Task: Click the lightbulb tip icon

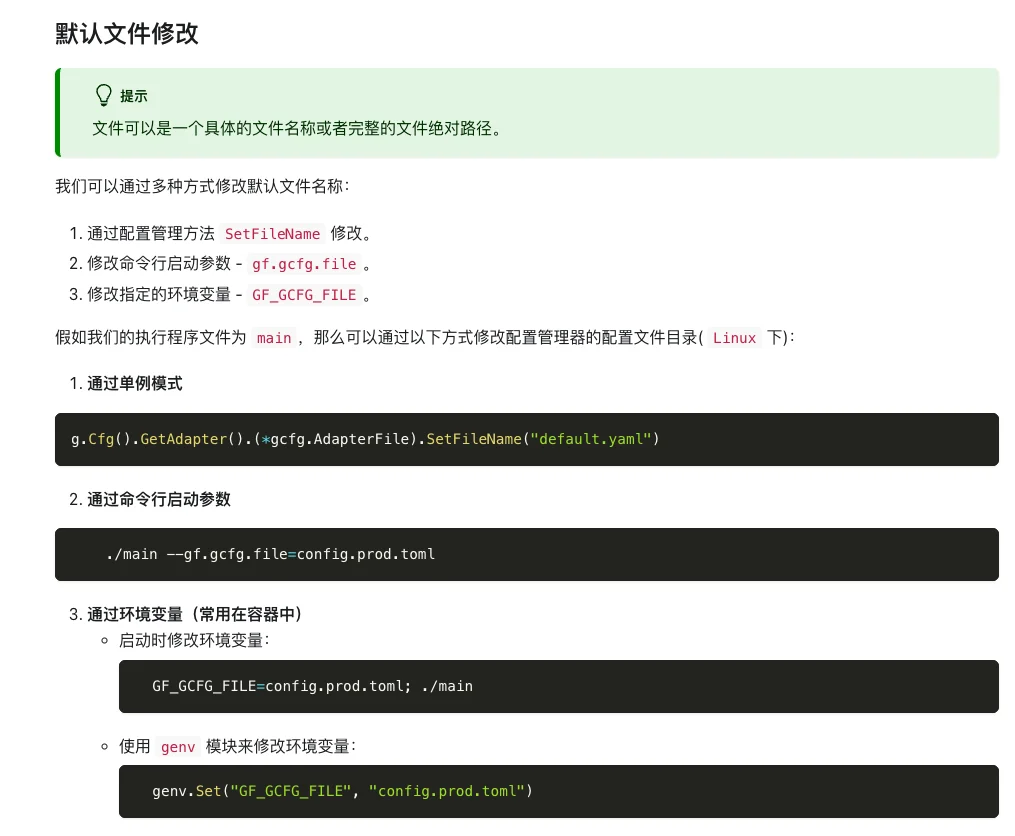Action: click(103, 95)
